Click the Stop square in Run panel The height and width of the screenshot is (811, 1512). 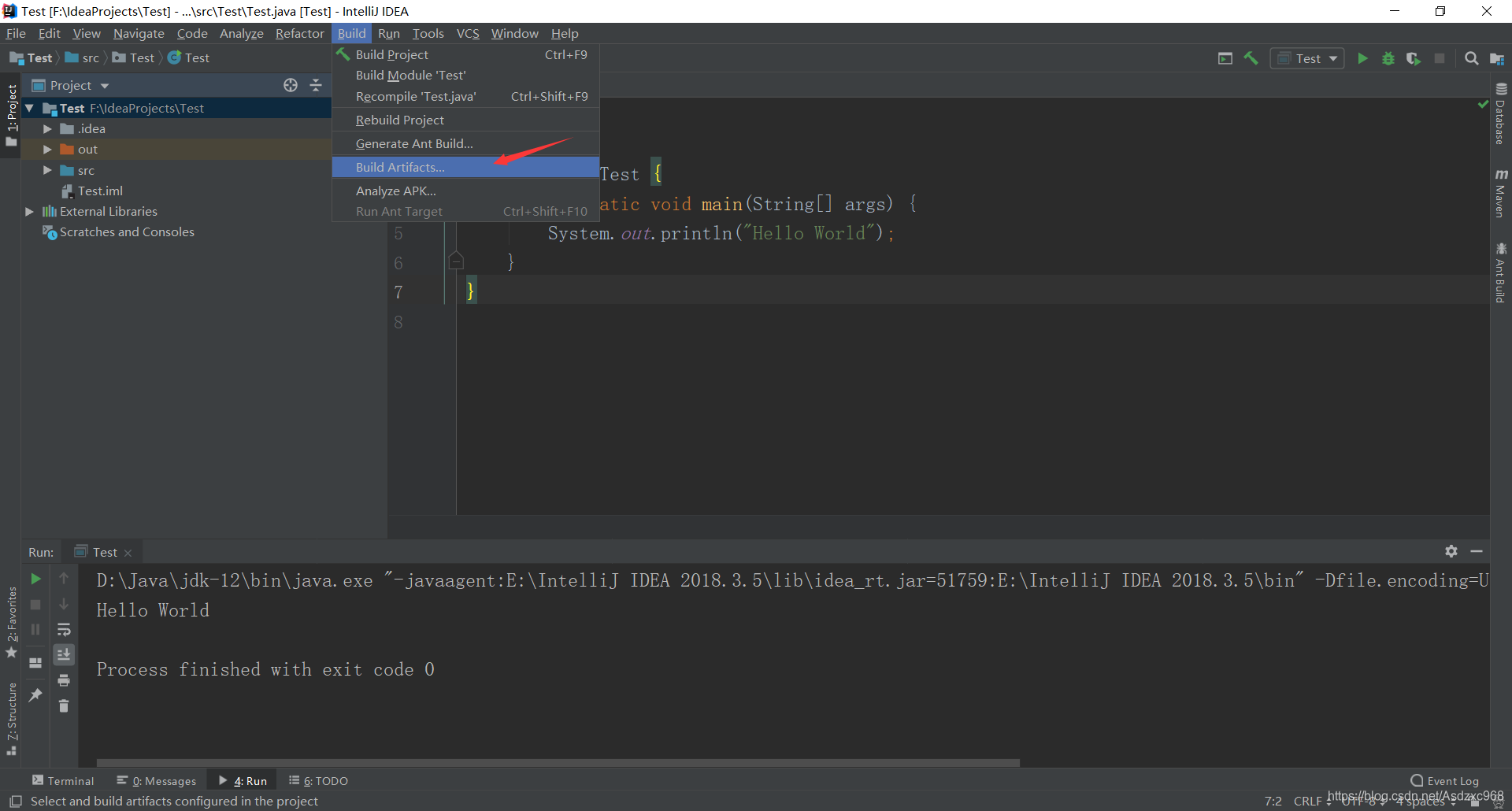coord(35,604)
